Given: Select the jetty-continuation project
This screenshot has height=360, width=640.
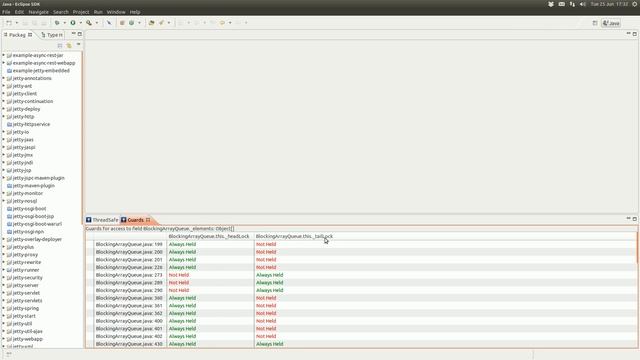Looking at the screenshot, I should tap(33, 101).
